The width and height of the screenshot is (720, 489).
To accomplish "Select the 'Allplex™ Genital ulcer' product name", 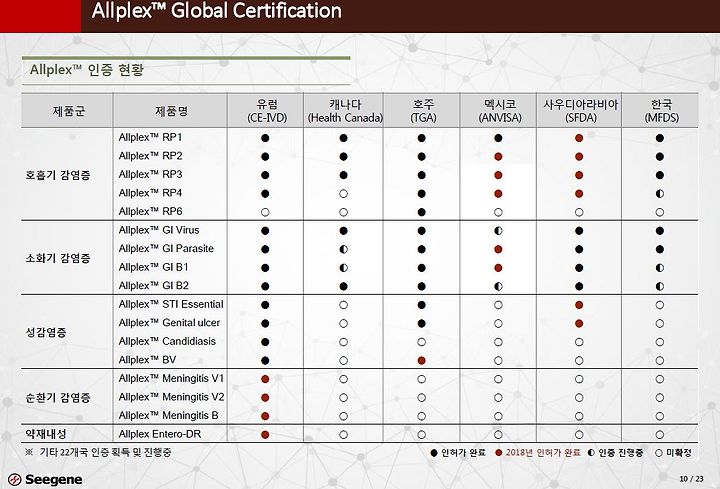I will pos(169,323).
